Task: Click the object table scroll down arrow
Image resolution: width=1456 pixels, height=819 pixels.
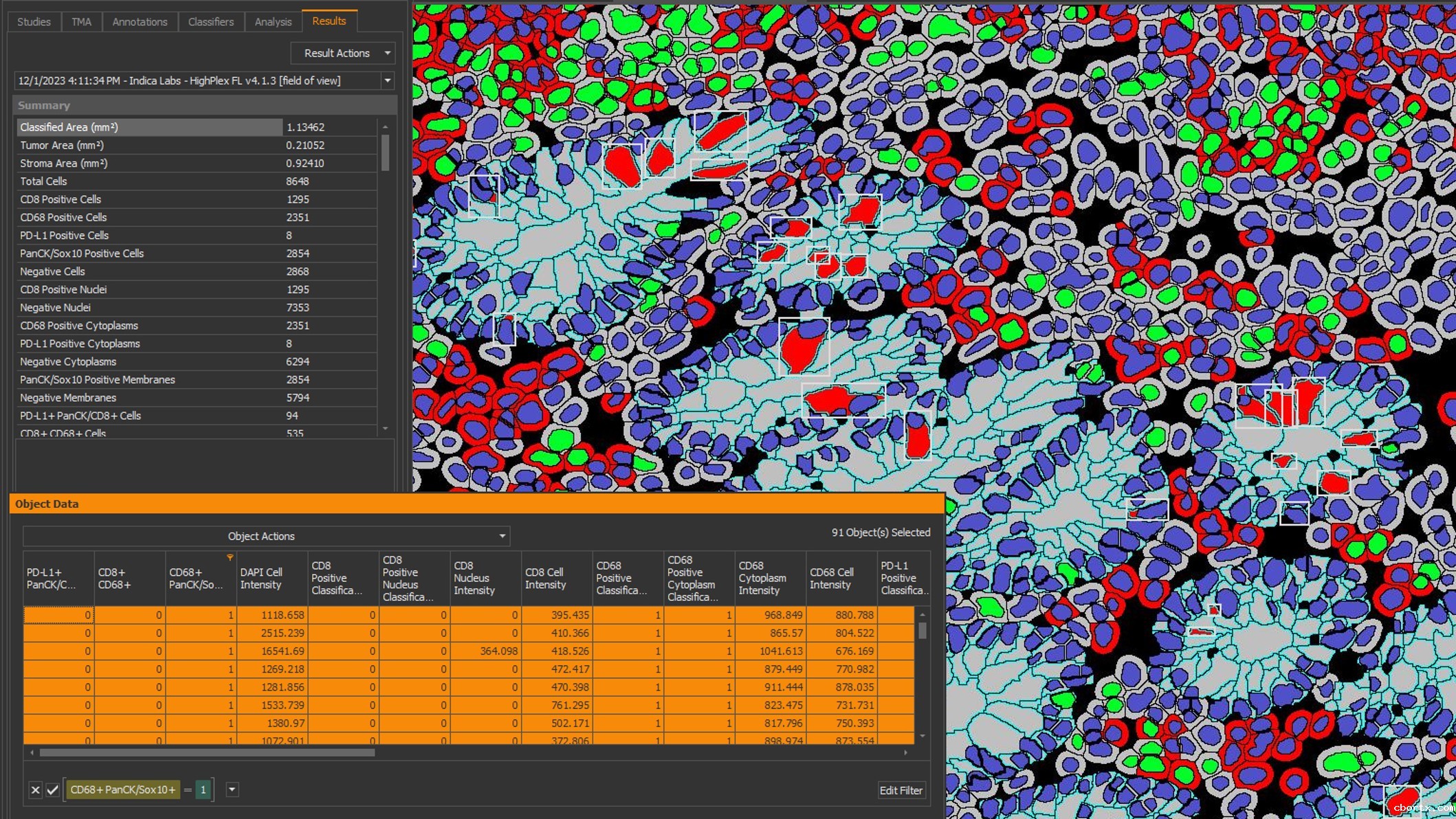Action: (x=922, y=737)
